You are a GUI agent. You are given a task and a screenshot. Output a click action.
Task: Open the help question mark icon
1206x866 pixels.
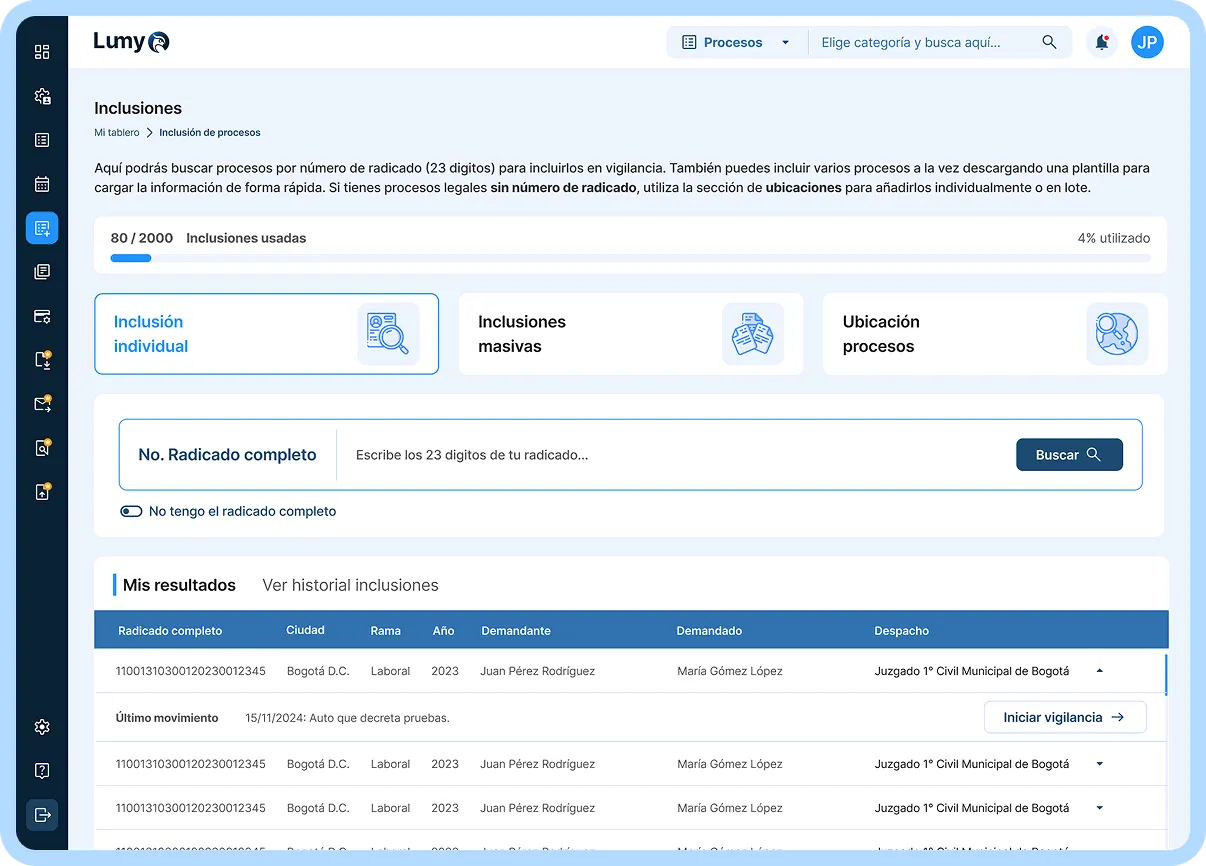click(41, 770)
